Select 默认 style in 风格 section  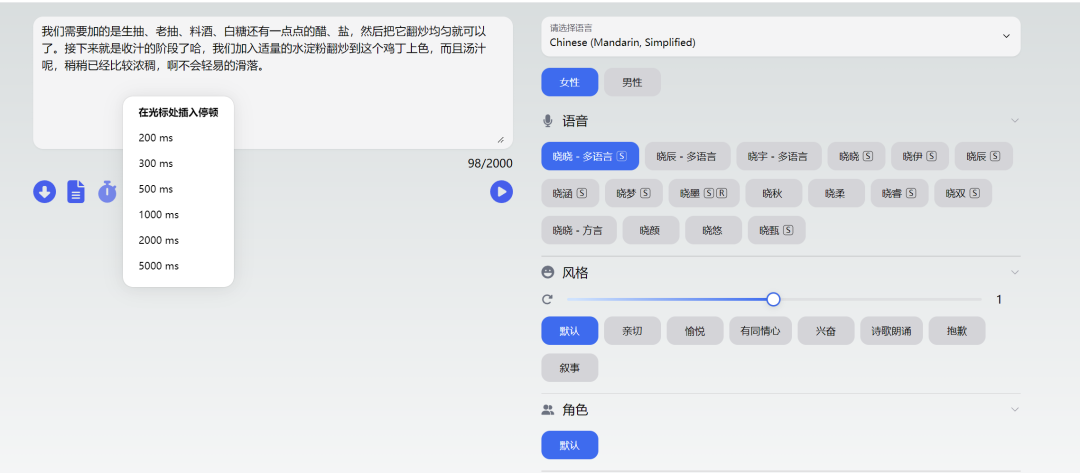pos(570,330)
